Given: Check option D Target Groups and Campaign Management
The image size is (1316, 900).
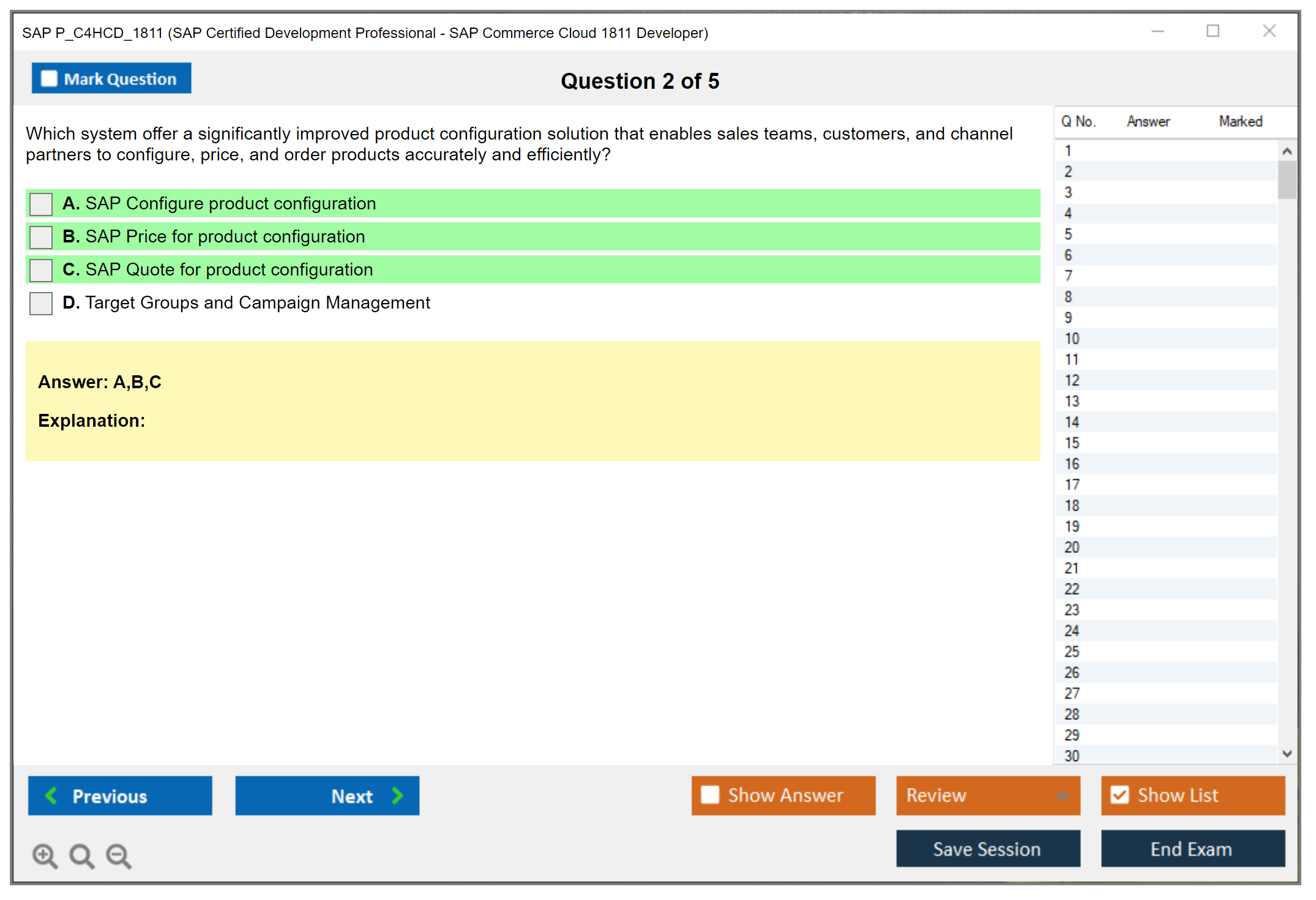Looking at the screenshot, I should pos(41,303).
